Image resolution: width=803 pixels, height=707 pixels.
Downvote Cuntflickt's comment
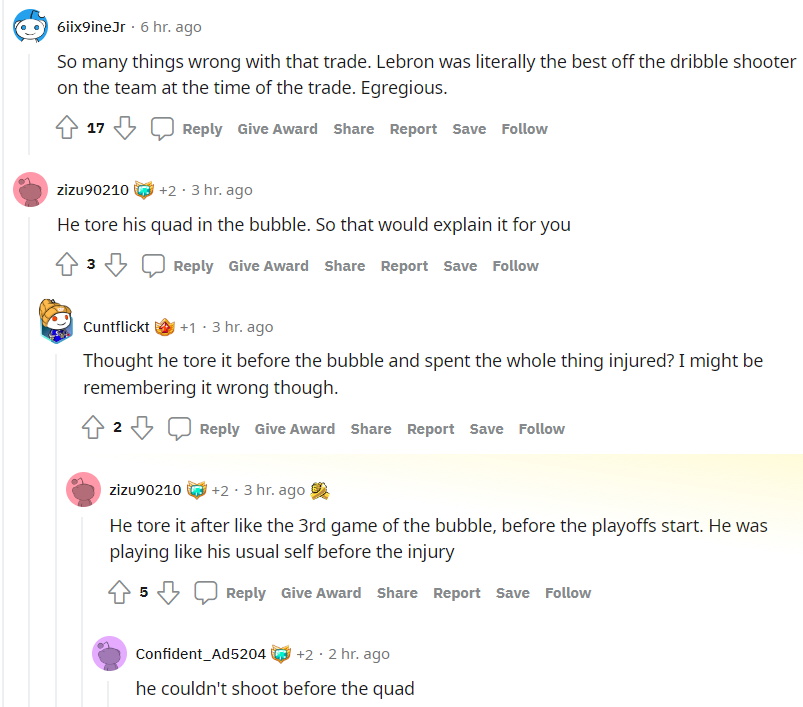click(x=142, y=429)
